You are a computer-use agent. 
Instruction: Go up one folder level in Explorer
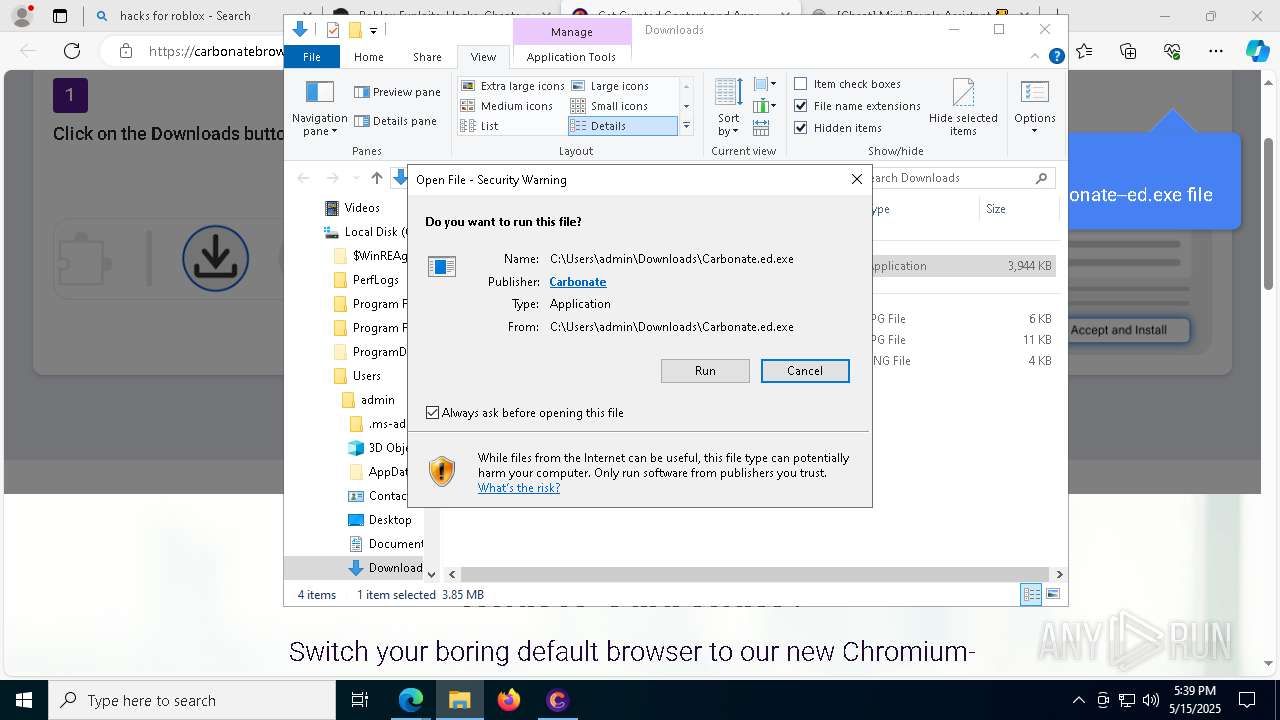376,178
